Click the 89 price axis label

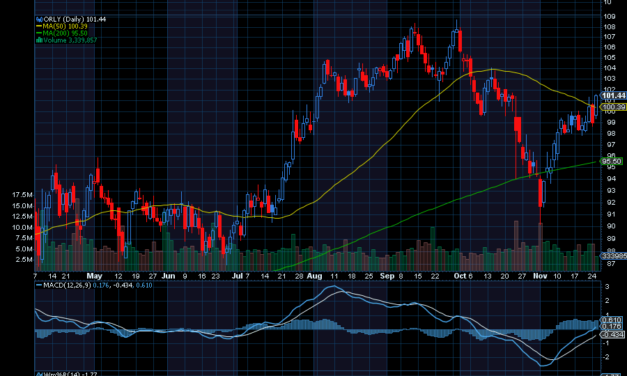click(611, 239)
